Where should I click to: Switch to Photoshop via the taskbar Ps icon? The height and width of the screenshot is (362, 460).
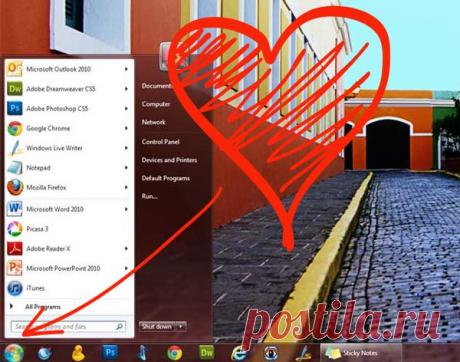pos(110,352)
